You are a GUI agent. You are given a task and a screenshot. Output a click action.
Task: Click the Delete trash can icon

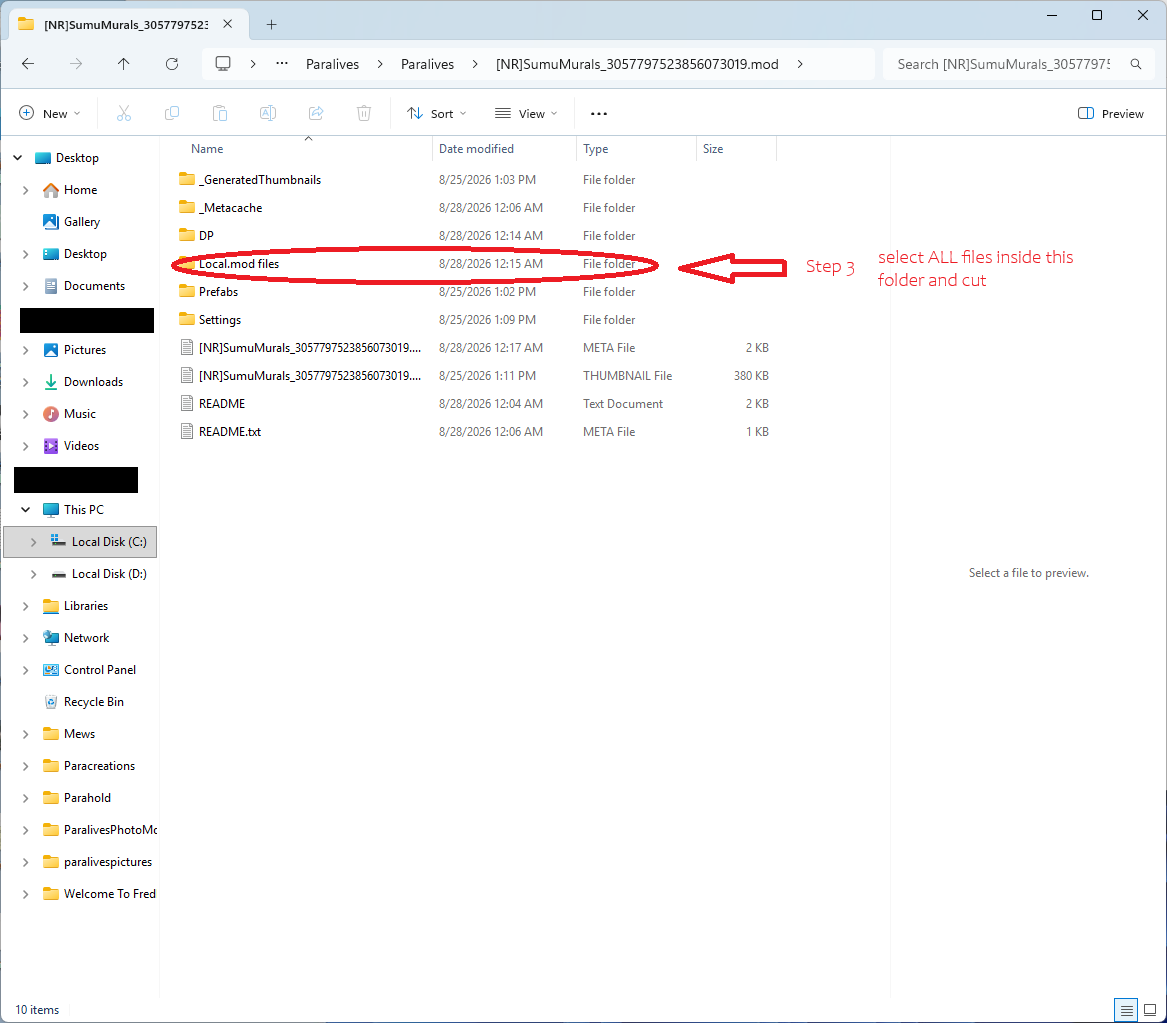click(x=364, y=113)
